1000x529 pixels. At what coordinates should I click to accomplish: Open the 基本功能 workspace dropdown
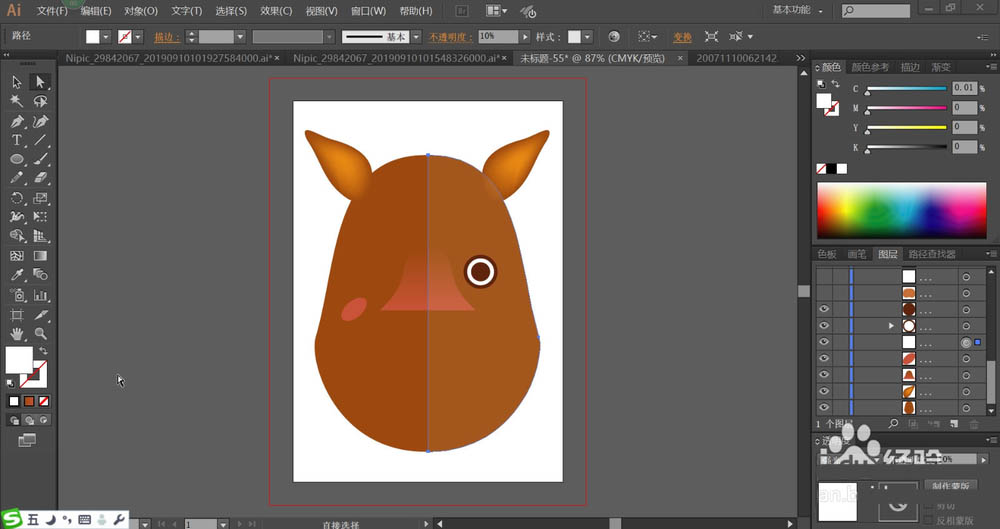[800, 10]
